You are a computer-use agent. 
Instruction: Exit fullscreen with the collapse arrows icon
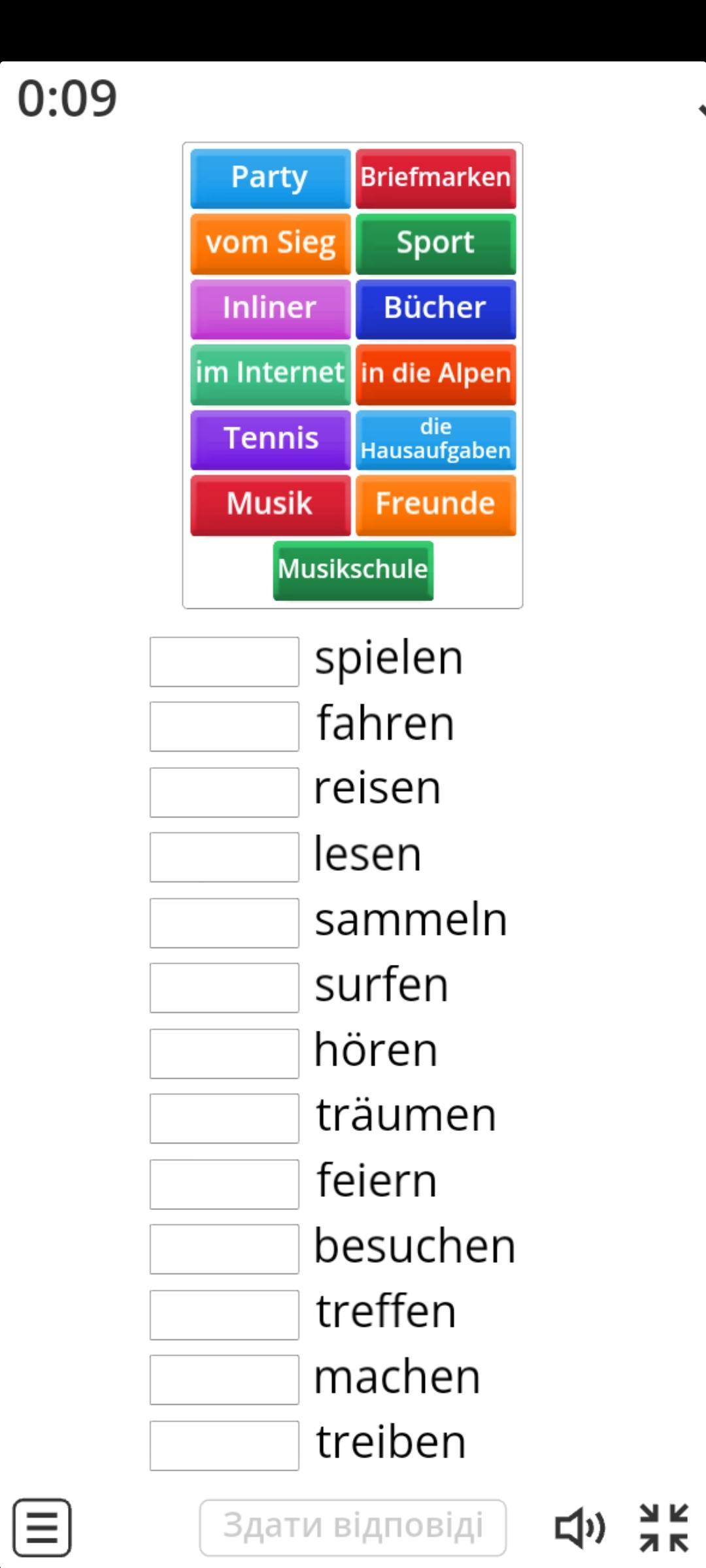[664, 1527]
